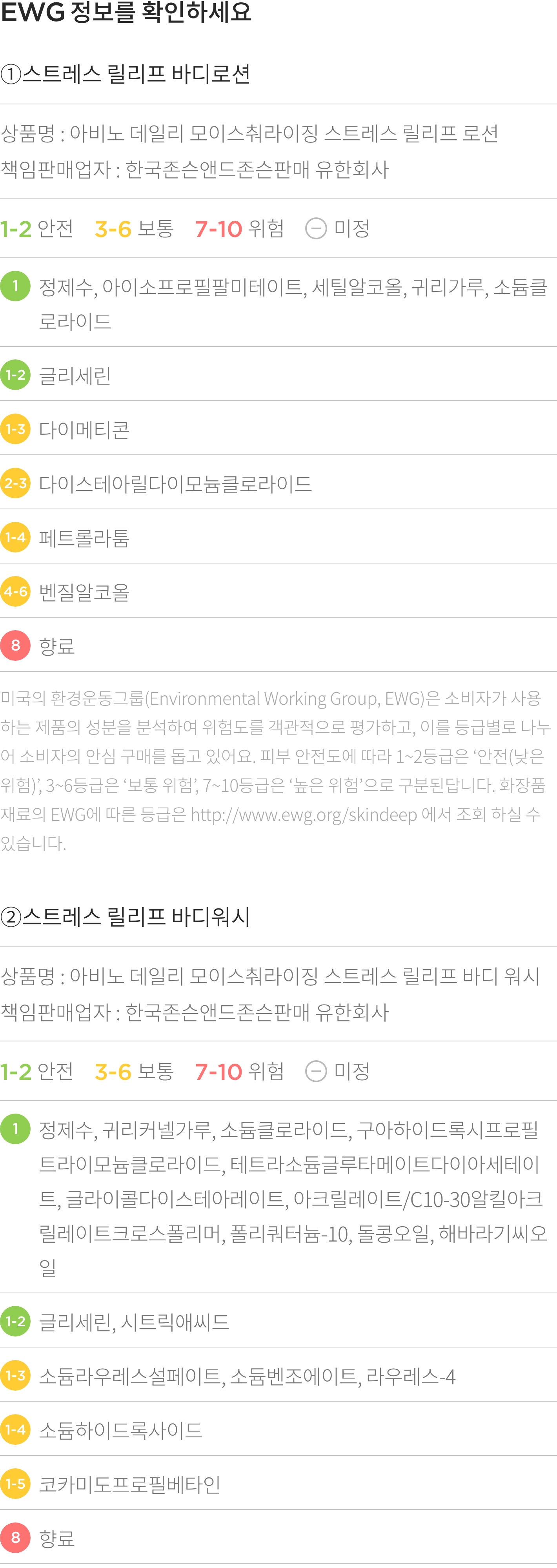Click the 7-10 위험 legend label in body wash section
The width and height of the screenshot is (557, 1568).
pyautogui.click(x=240, y=1071)
